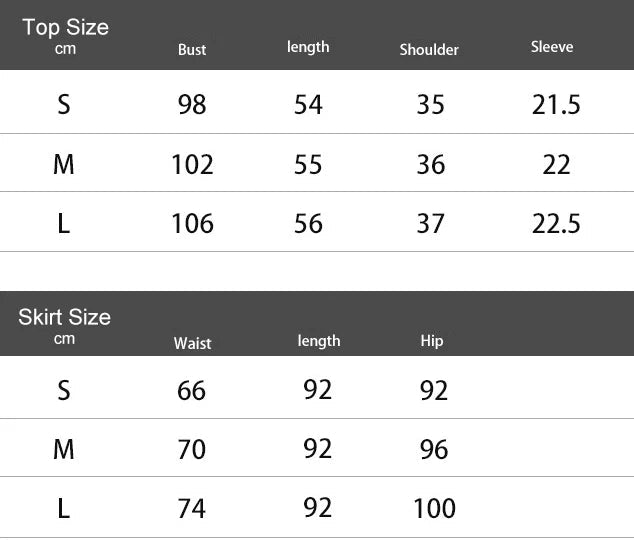Click the Skirt Size heading

pyautogui.click(x=64, y=317)
